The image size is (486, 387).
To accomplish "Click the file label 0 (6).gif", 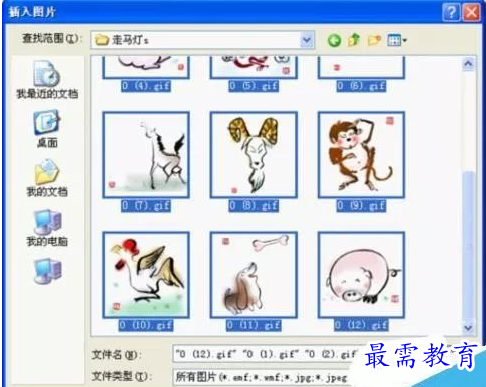I will click(361, 86).
